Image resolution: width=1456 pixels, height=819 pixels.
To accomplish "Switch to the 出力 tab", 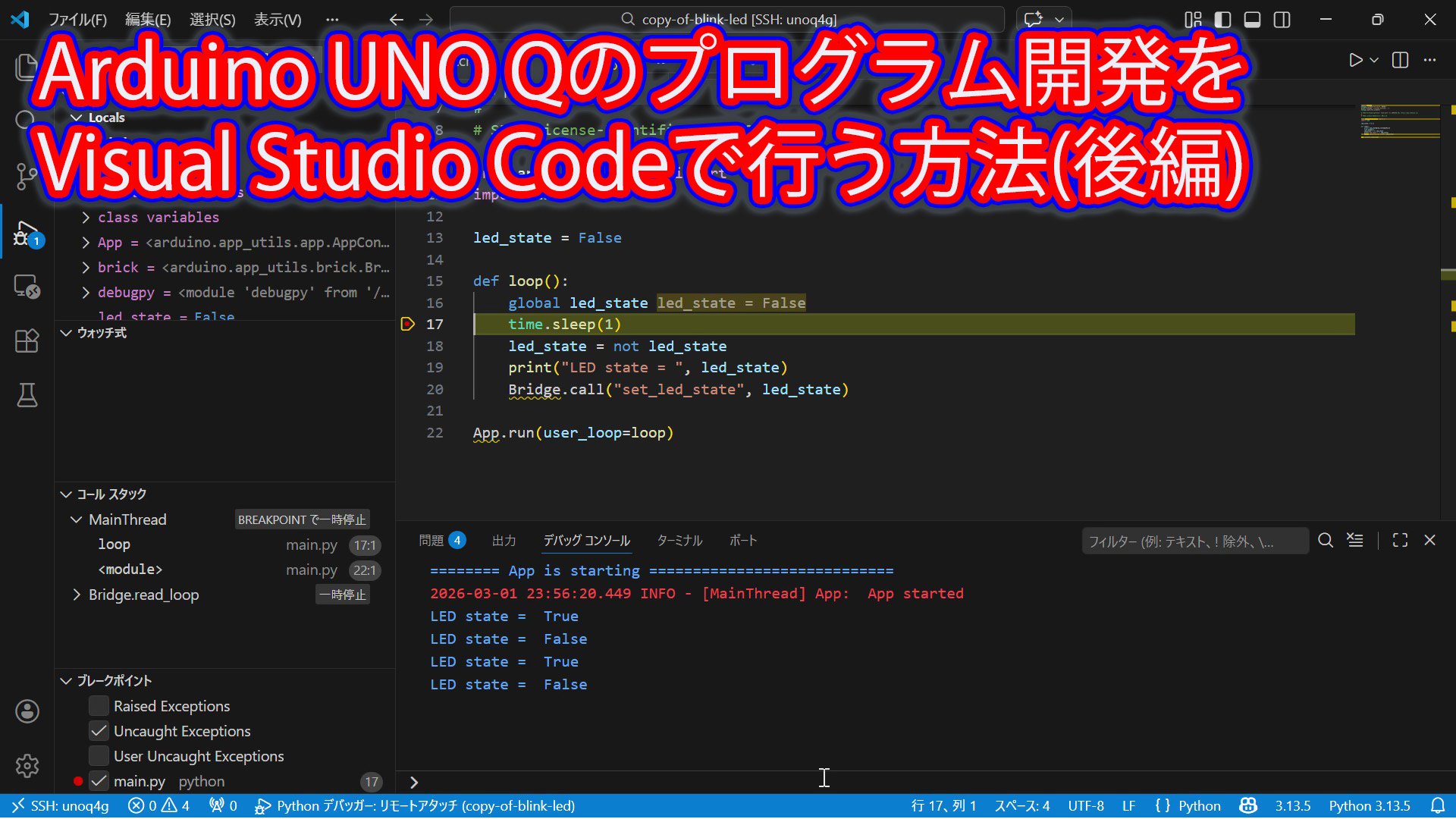I will pos(504,541).
